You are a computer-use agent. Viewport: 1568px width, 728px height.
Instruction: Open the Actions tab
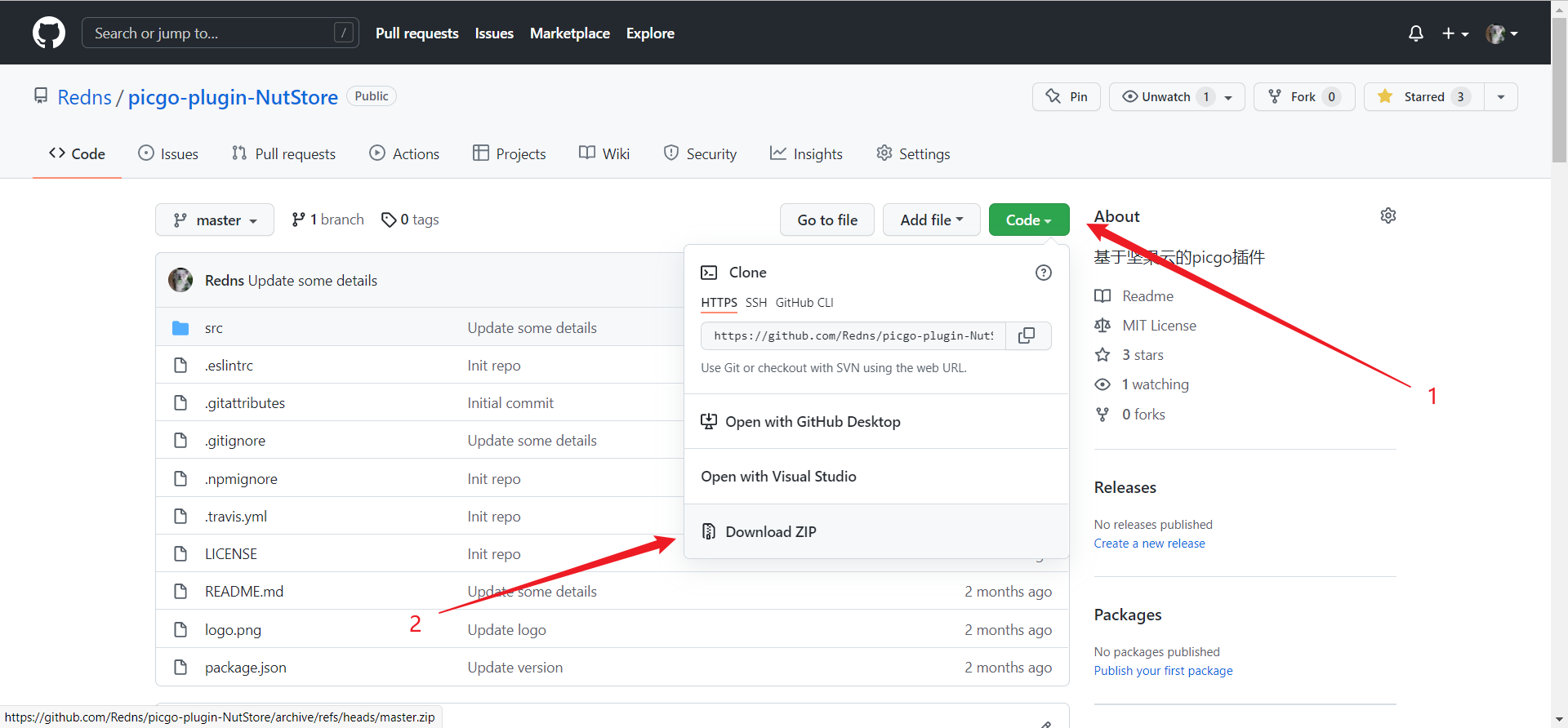coord(404,153)
